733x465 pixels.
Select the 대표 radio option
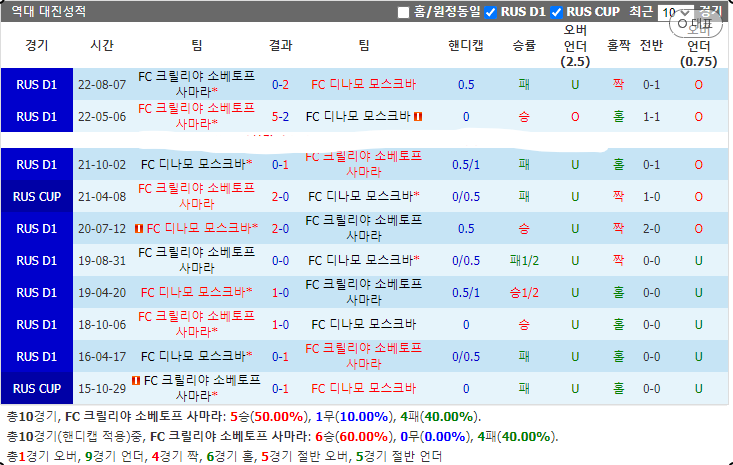(683, 23)
